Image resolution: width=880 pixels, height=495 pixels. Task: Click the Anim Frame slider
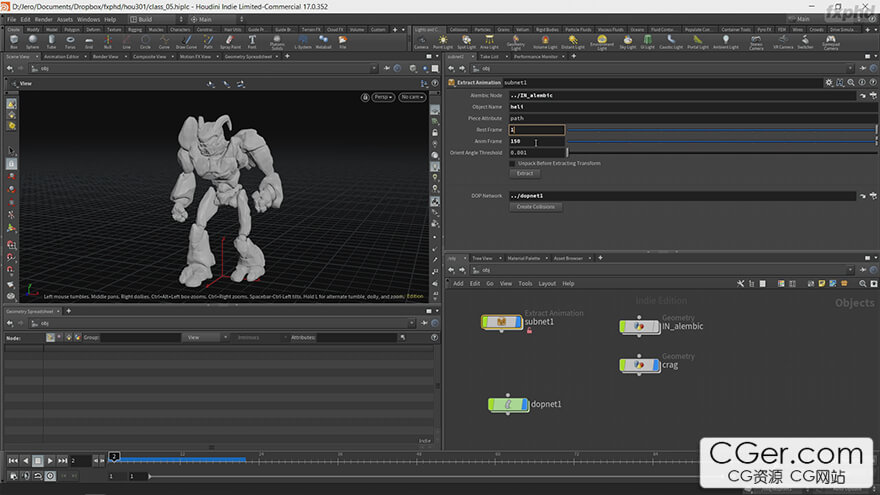(722, 141)
